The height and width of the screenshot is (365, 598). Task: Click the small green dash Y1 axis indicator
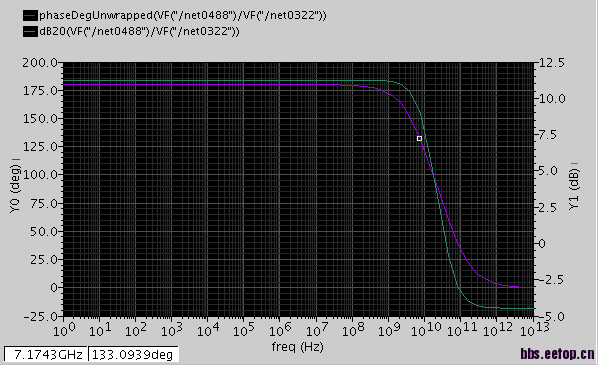575,164
